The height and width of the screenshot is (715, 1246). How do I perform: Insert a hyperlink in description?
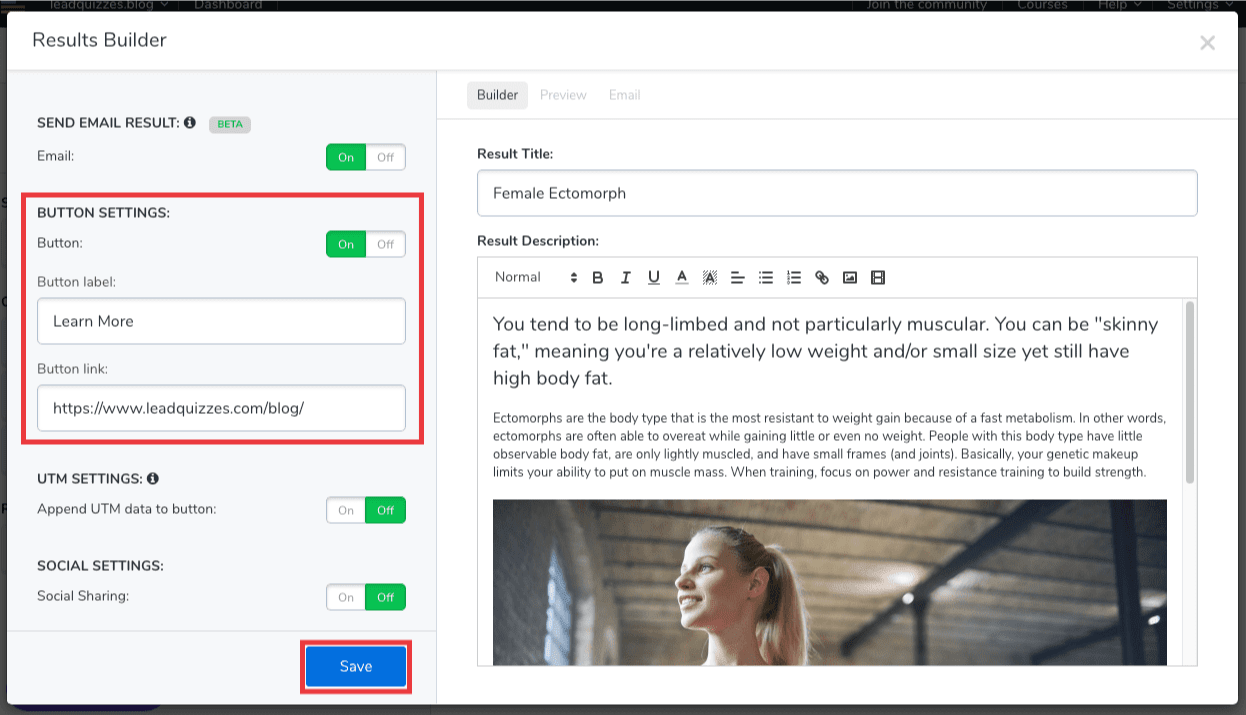pos(822,278)
